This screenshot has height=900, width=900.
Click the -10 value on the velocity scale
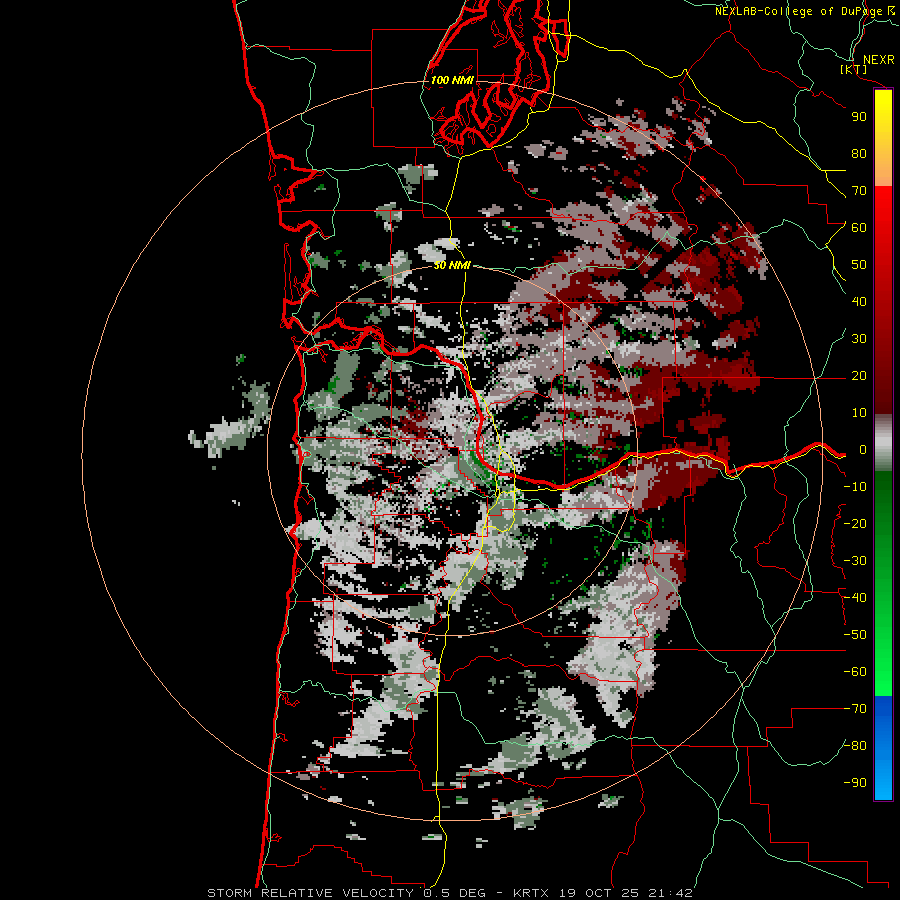click(855, 487)
